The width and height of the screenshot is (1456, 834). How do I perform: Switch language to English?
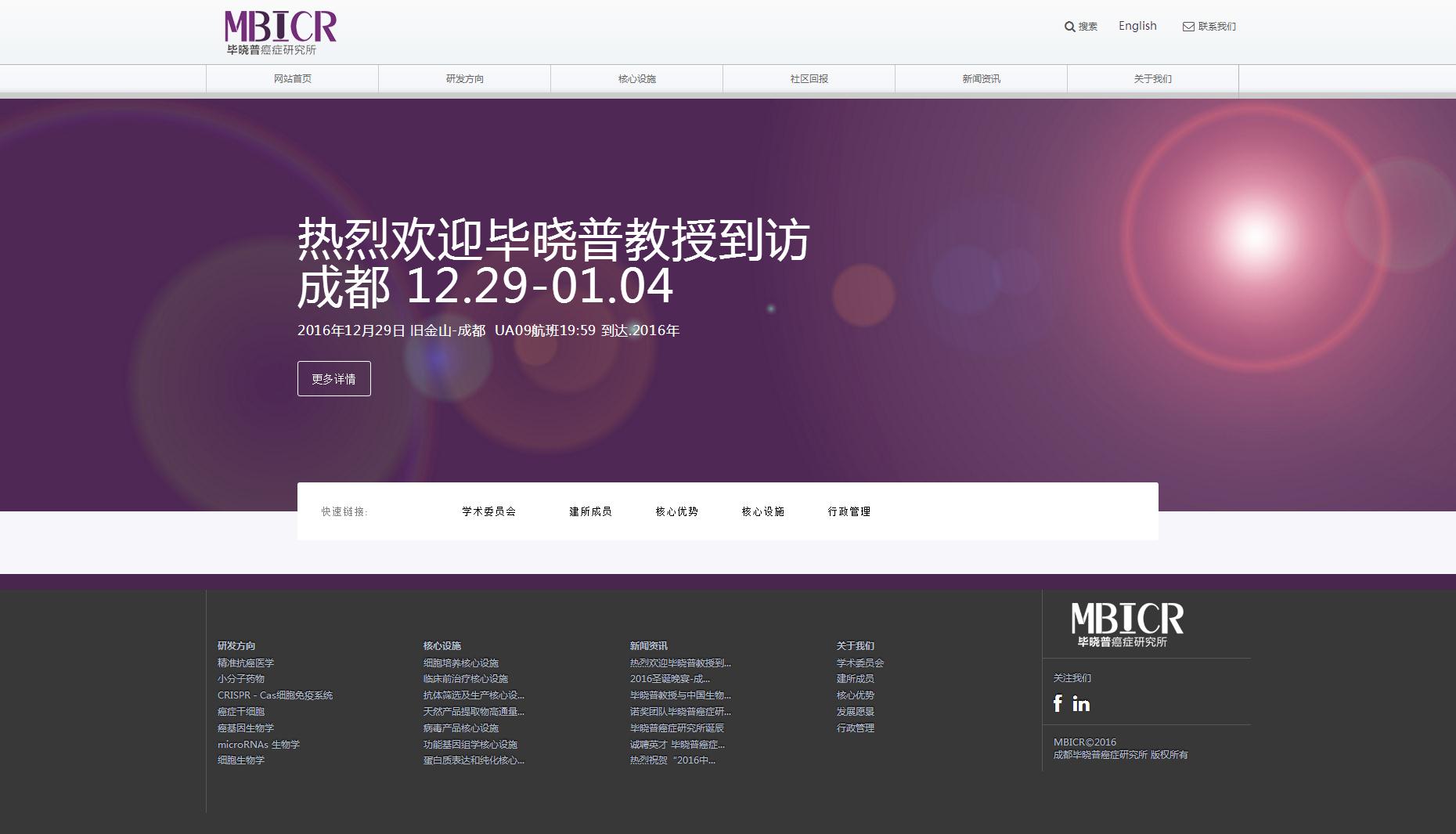(x=1137, y=26)
